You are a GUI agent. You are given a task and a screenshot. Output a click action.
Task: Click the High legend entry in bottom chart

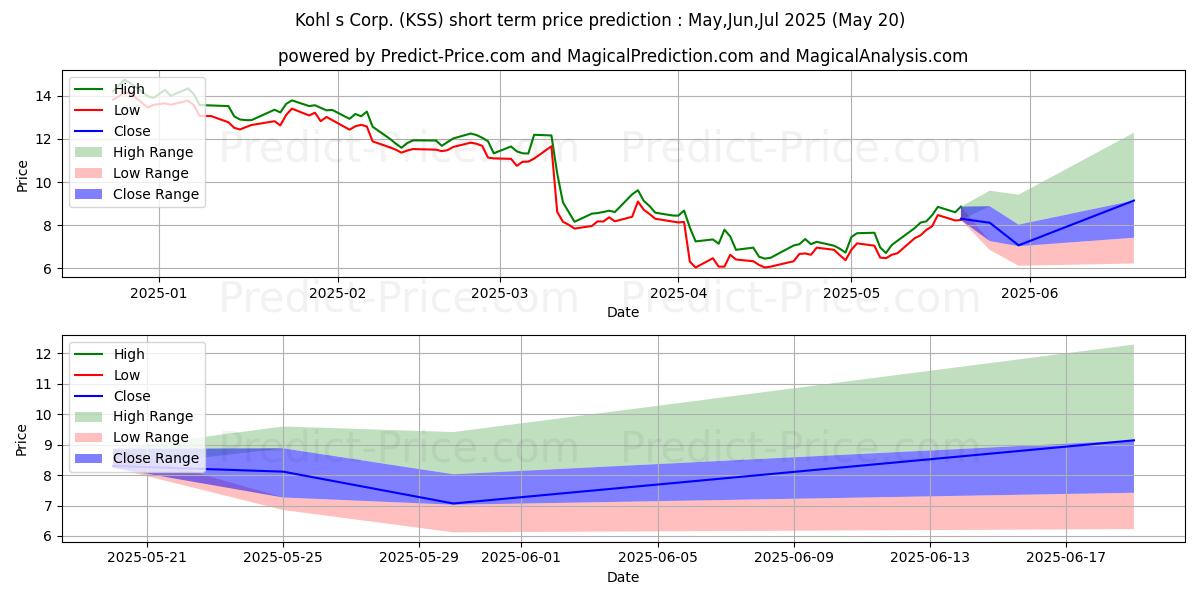pos(112,354)
